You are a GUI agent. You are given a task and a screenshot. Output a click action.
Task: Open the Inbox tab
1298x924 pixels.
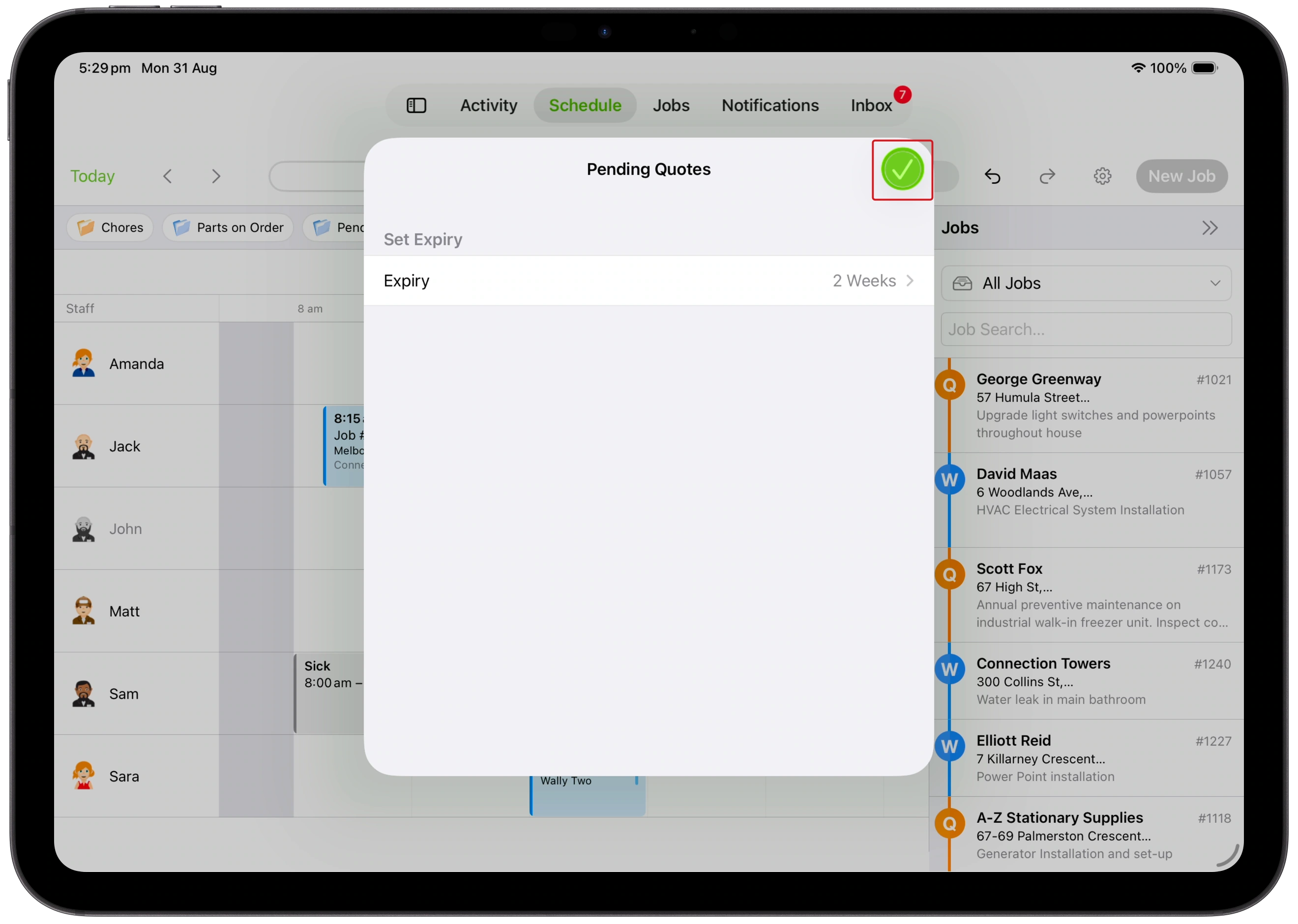(x=871, y=106)
